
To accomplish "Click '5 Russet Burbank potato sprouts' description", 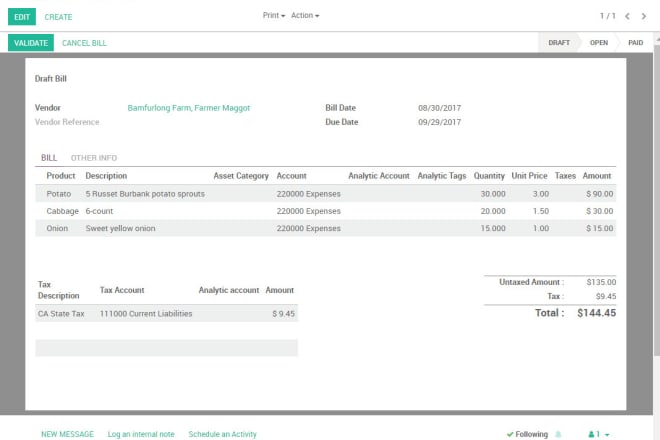I will (x=145, y=194).
